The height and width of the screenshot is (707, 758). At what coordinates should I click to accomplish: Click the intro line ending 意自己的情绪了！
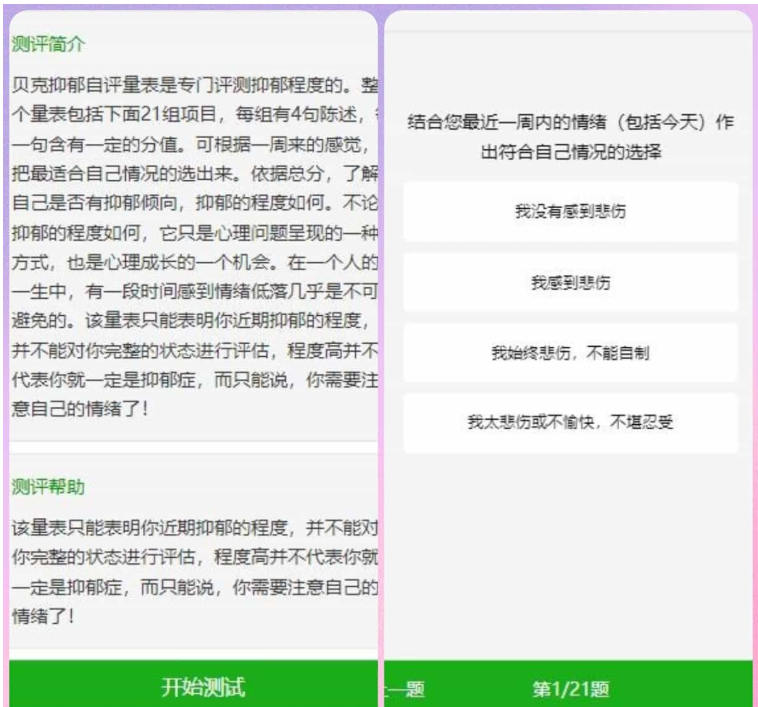[x=80, y=409]
